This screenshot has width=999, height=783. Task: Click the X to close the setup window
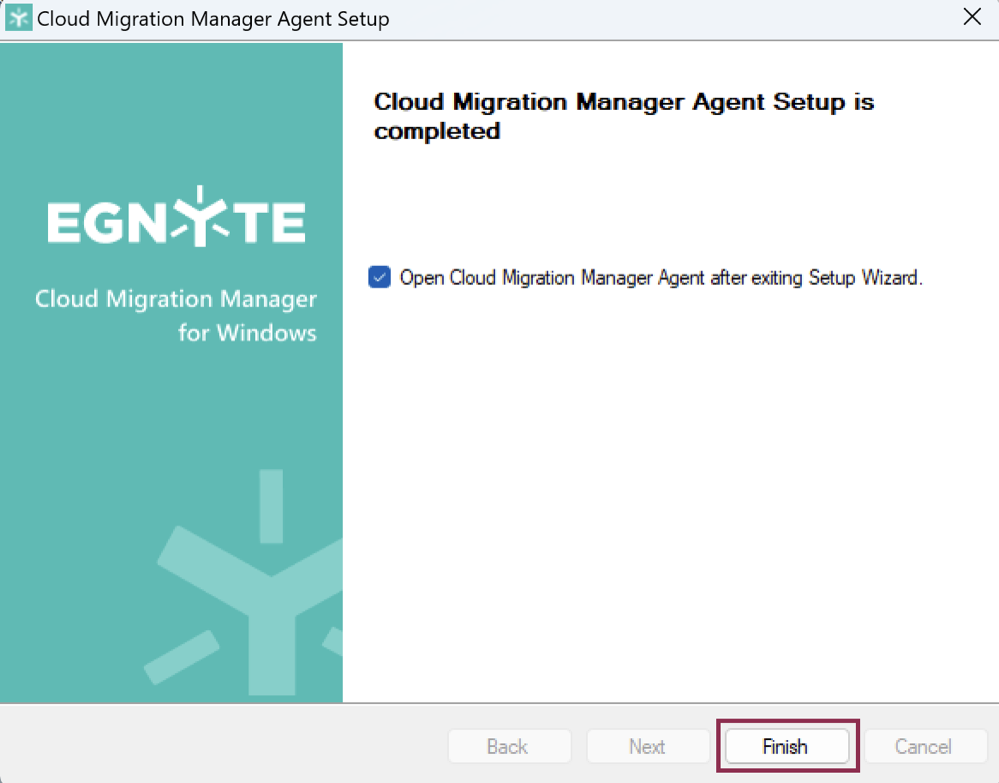click(x=970, y=16)
